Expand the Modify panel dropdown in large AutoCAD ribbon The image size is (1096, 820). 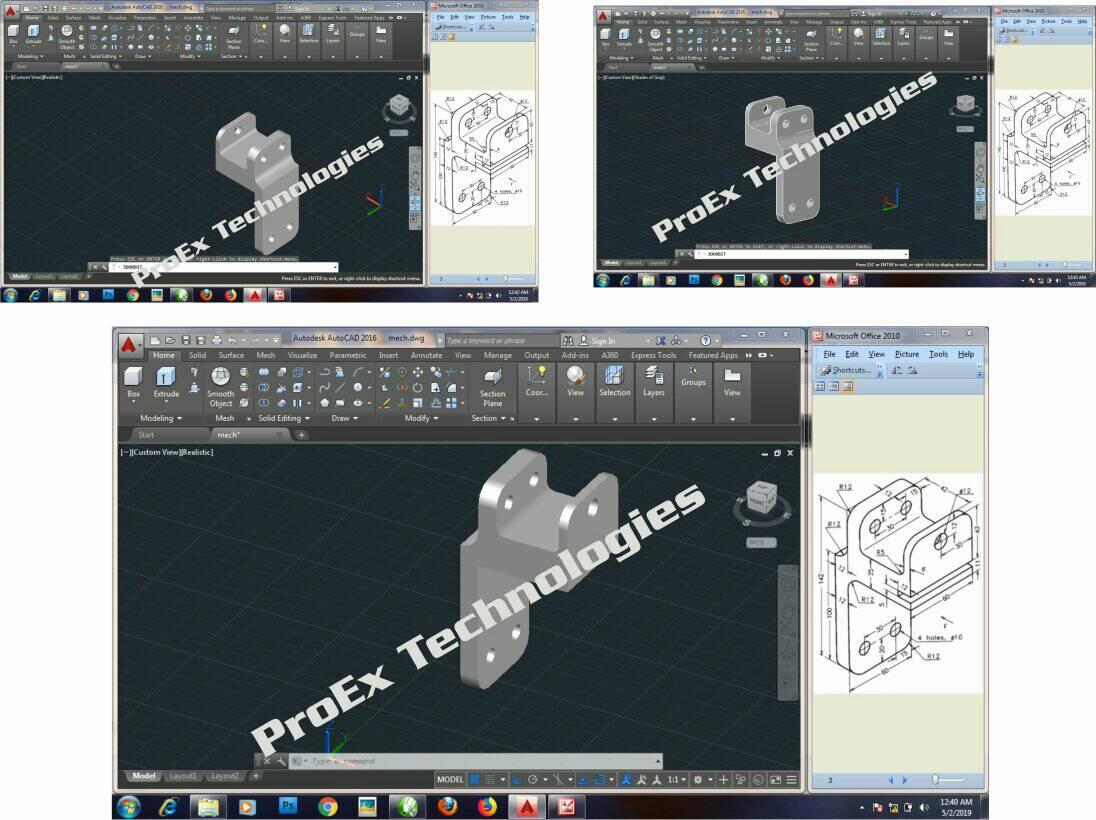point(421,418)
